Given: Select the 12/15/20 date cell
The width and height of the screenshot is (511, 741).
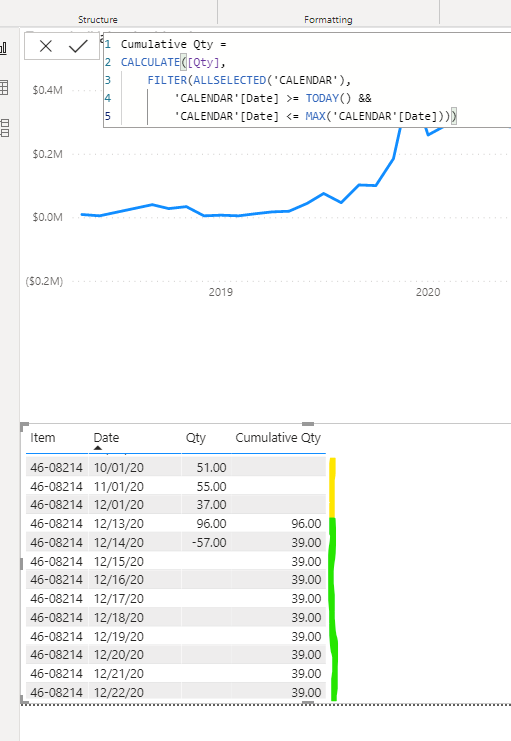Looking at the screenshot, I should tap(119, 561).
